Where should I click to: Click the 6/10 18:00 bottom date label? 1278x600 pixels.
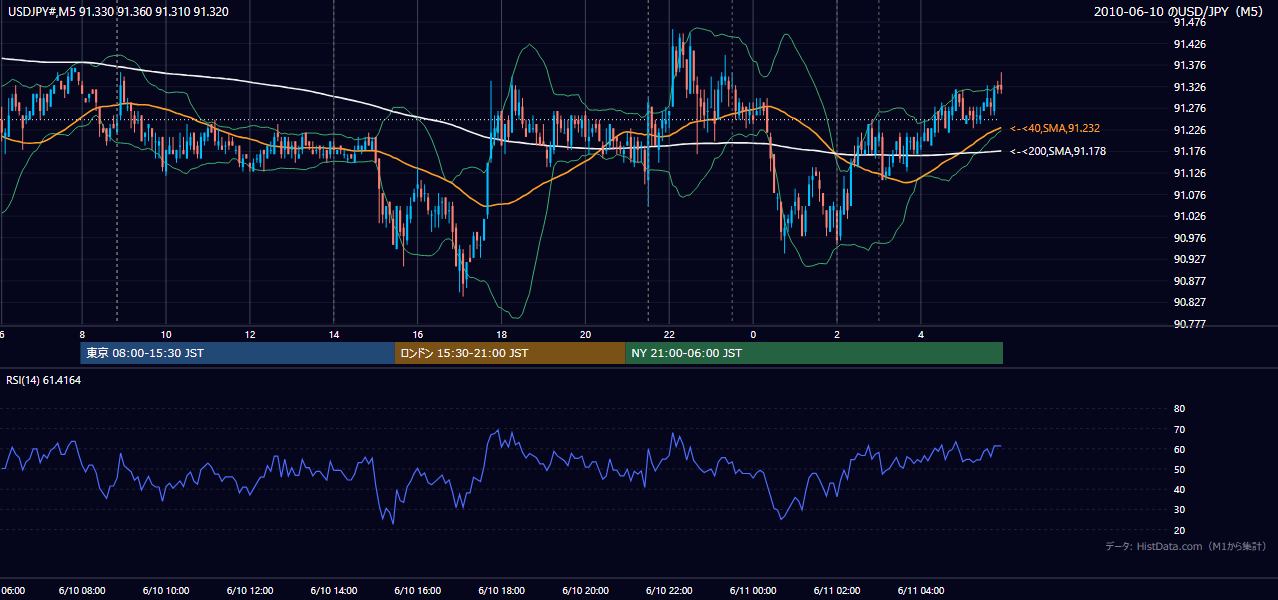point(502,591)
